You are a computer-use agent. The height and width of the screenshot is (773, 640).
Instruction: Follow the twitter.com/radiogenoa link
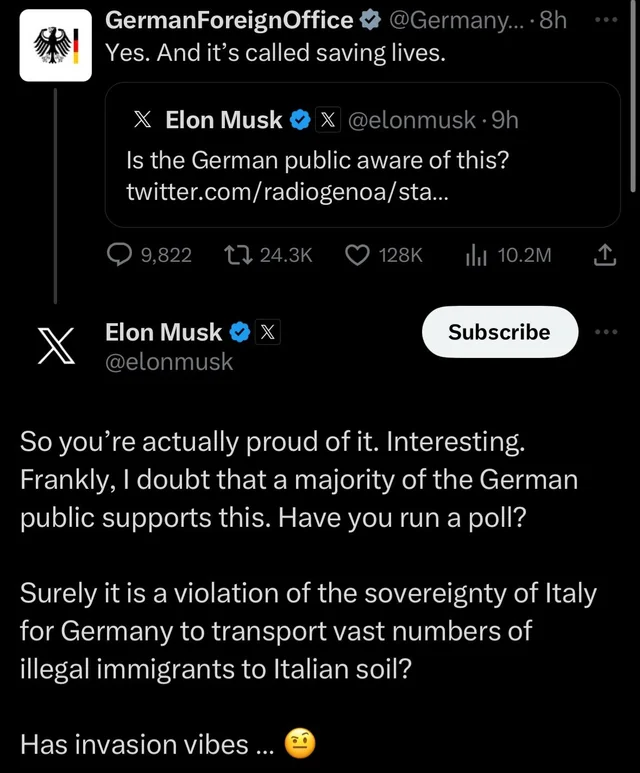(x=287, y=191)
